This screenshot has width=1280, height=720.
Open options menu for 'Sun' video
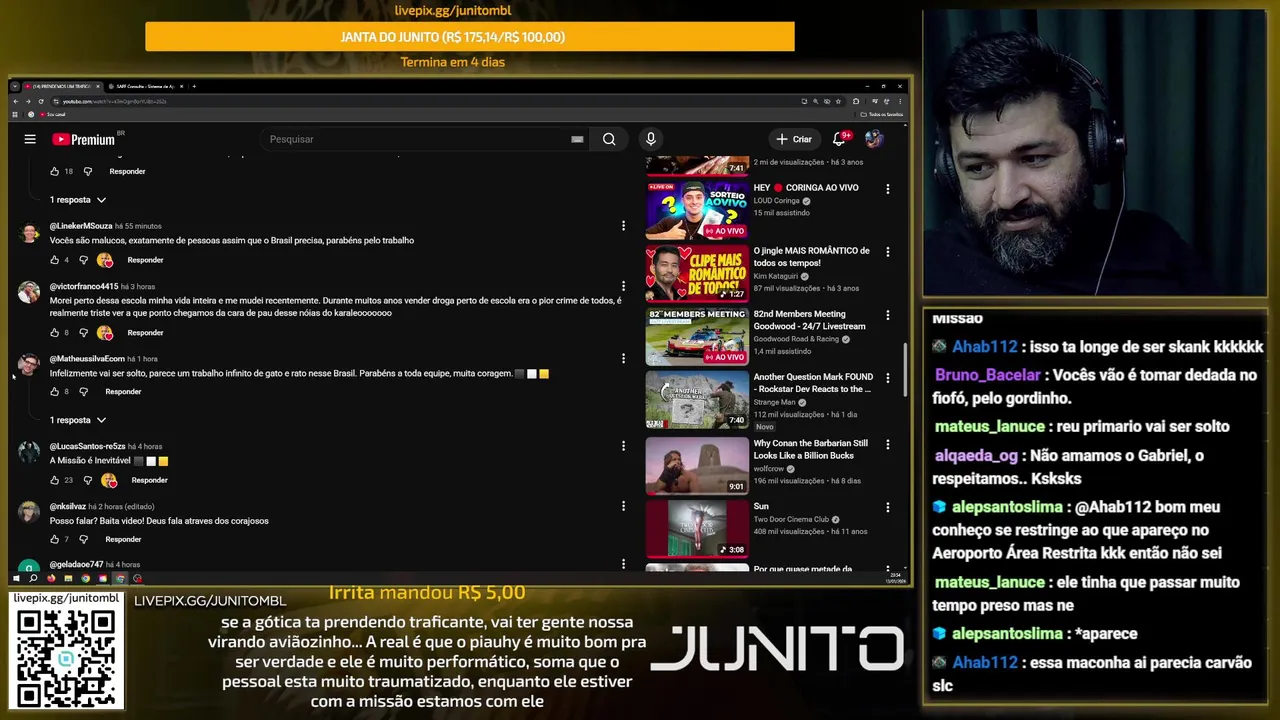pyautogui.click(x=887, y=507)
